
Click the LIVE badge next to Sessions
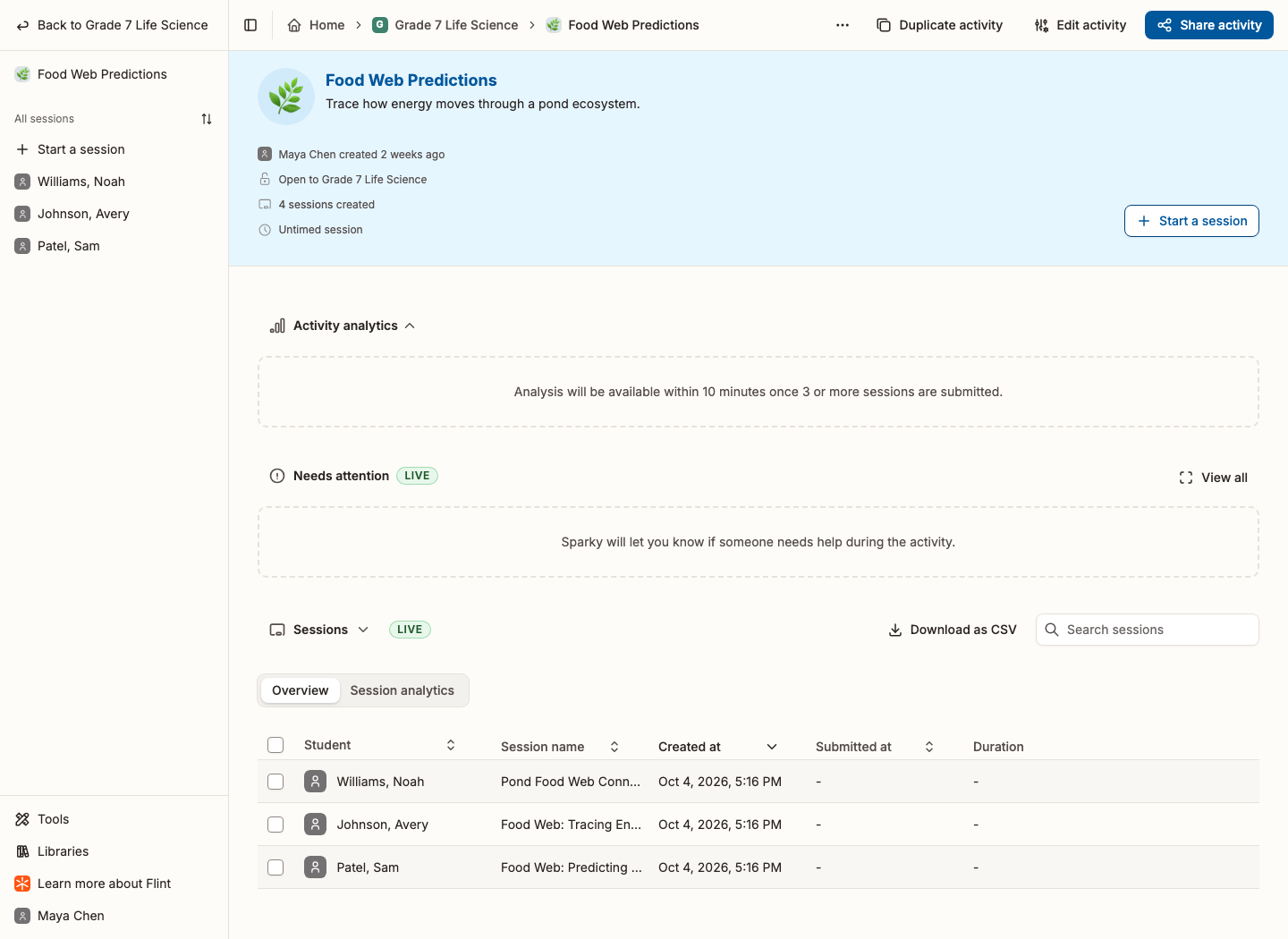(x=410, y=630)
